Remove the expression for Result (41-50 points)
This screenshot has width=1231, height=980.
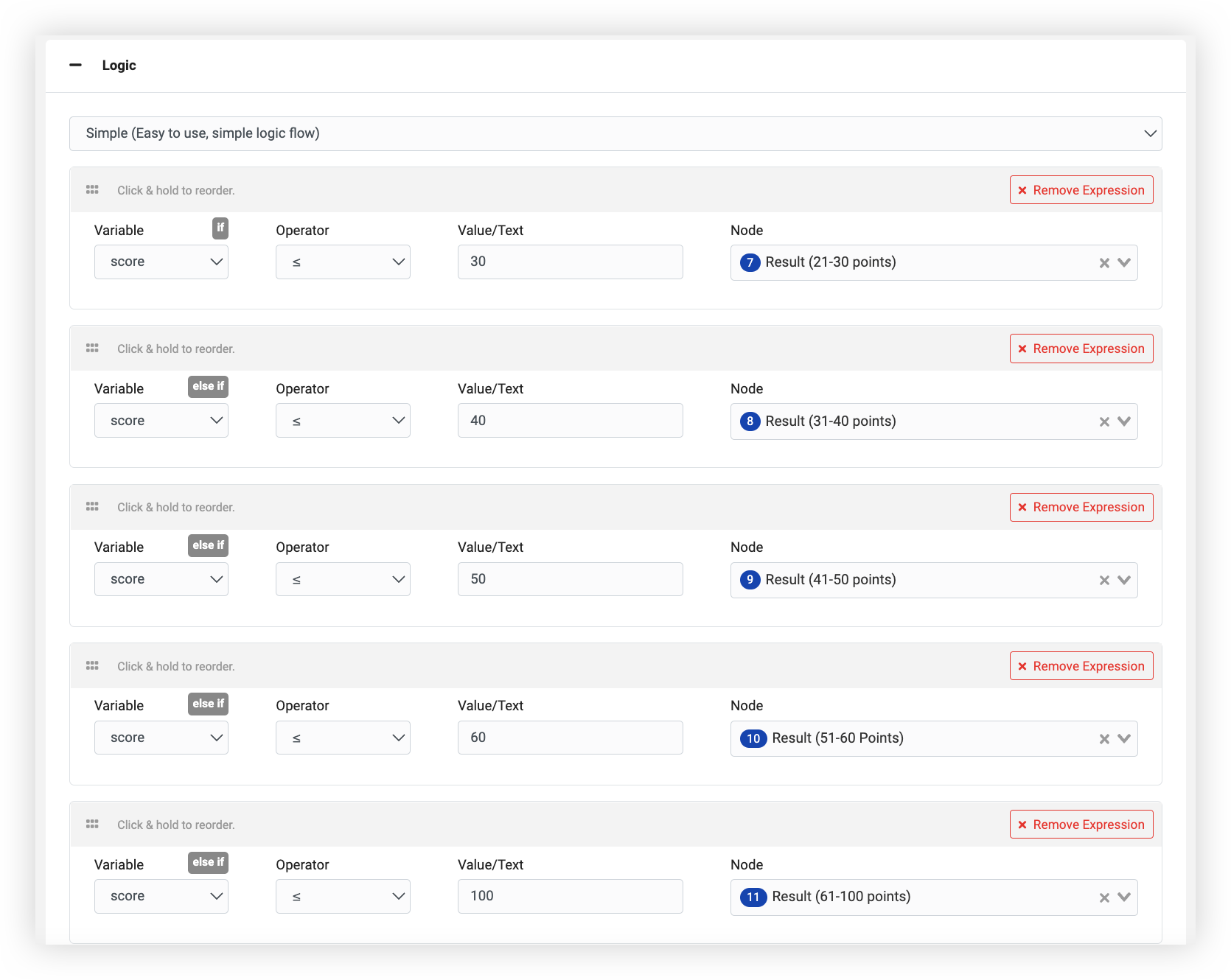[x=1081, y=507]
